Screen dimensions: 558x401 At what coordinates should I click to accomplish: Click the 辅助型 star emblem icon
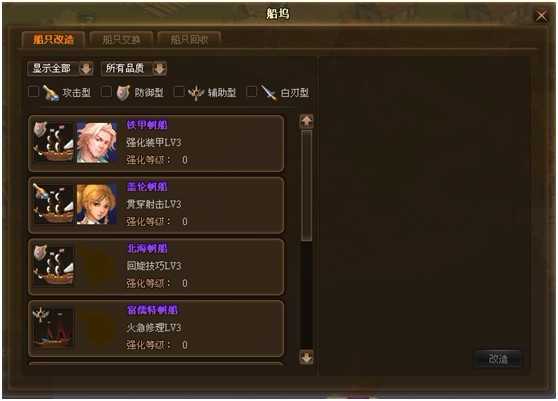point(196,93)
